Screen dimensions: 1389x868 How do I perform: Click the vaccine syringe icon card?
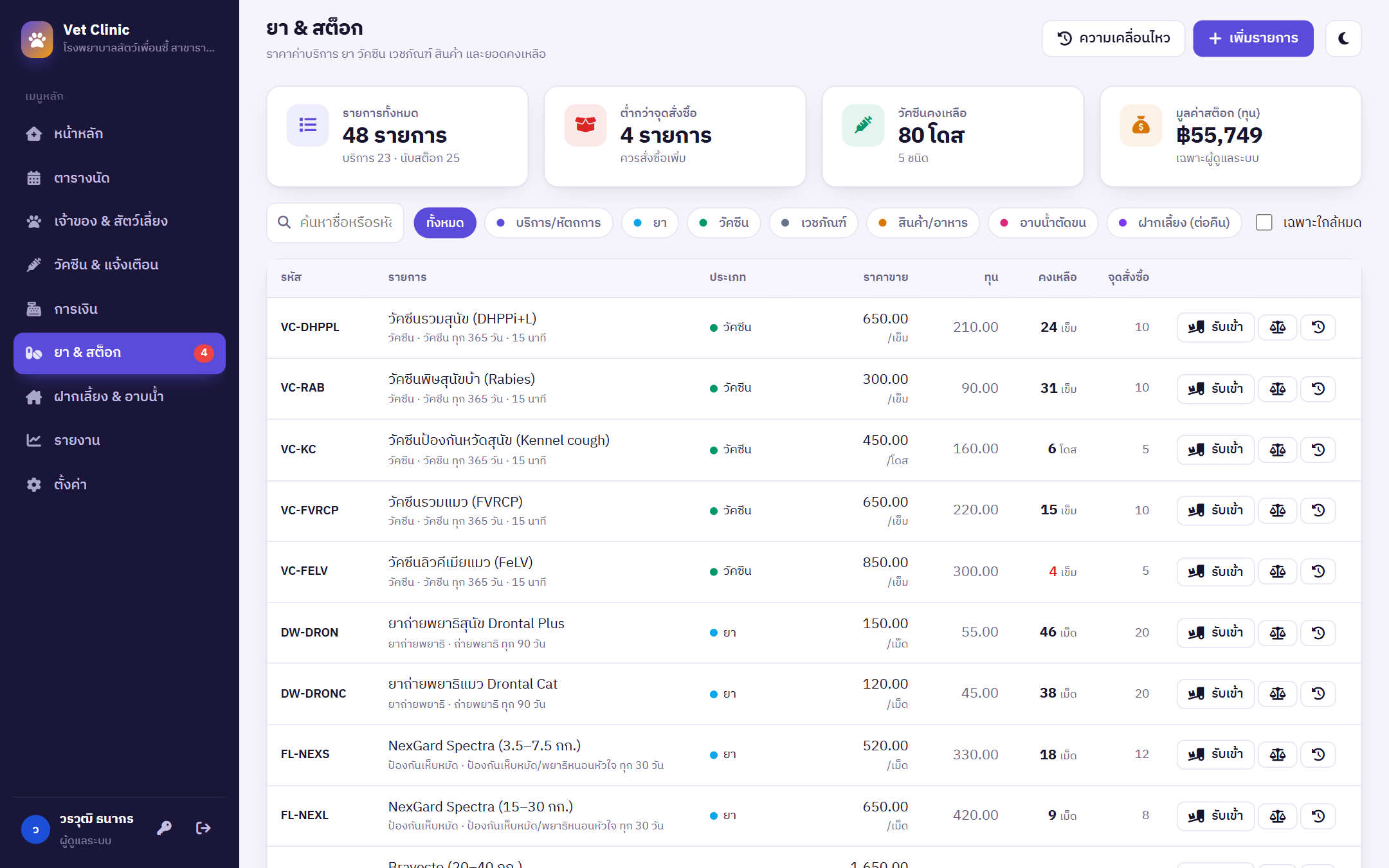click(x=863, y=125)
